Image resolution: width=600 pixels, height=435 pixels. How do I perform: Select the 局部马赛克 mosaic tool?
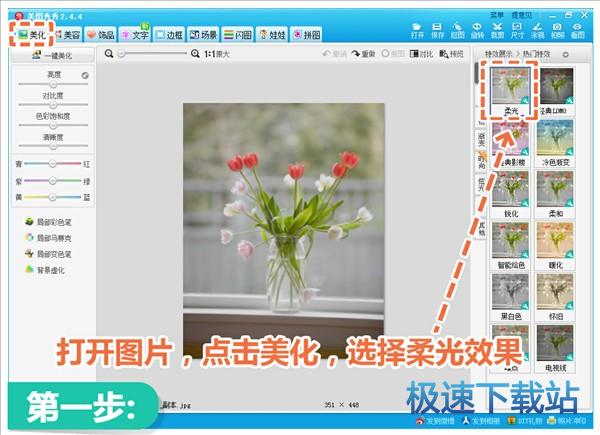(x=48, y=238)
